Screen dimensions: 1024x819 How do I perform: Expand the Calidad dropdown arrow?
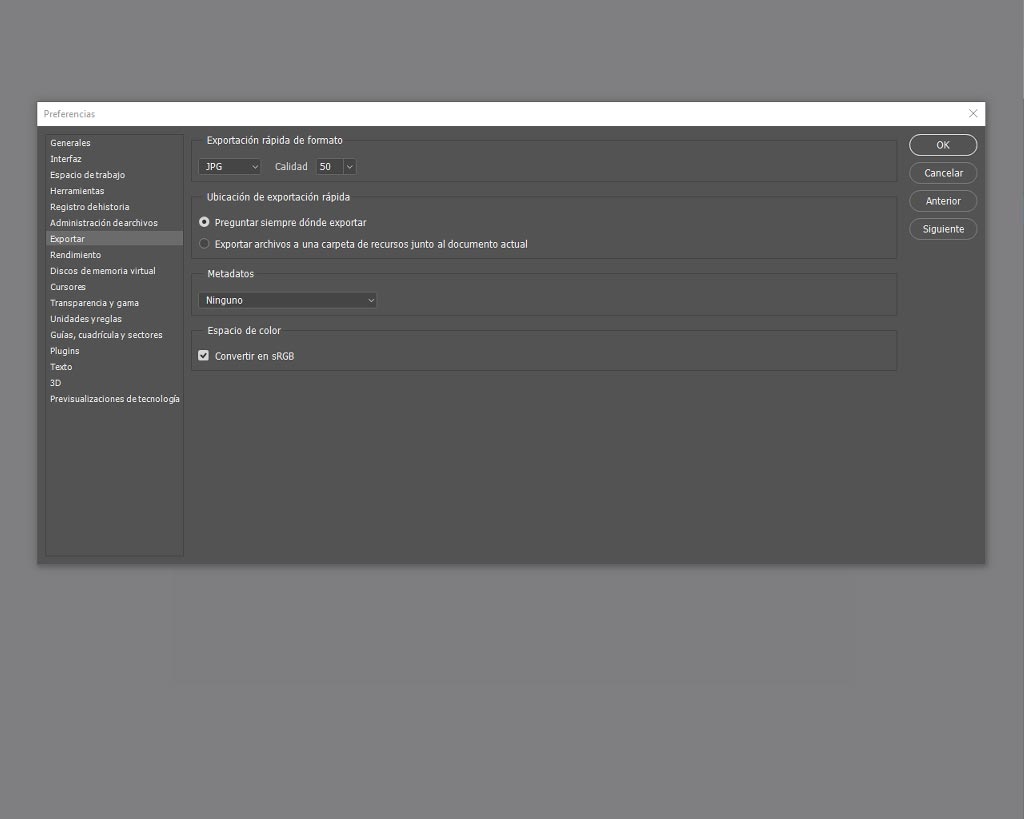click(349, 167)
